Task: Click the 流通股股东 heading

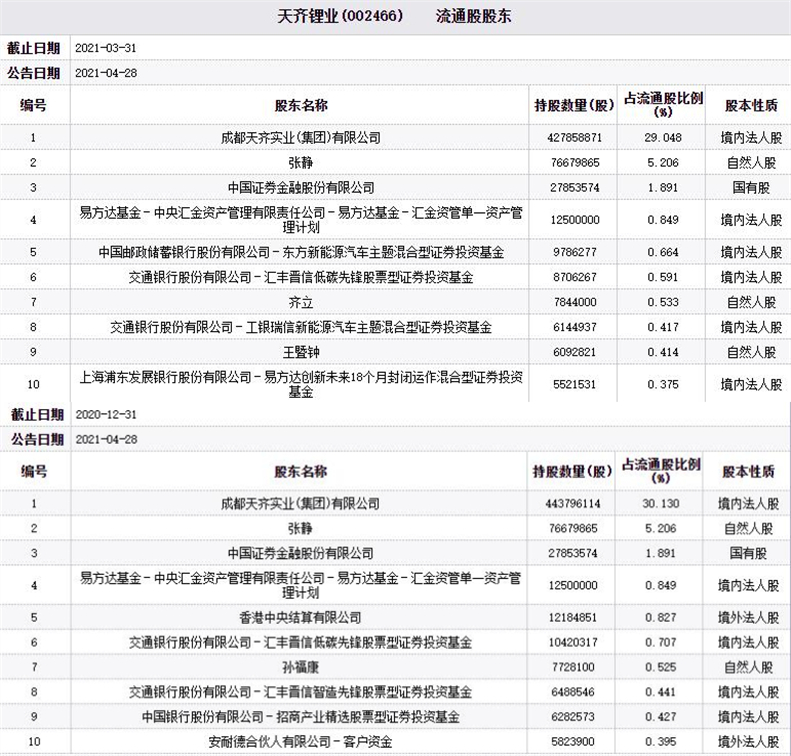Action: click(473, 16)
